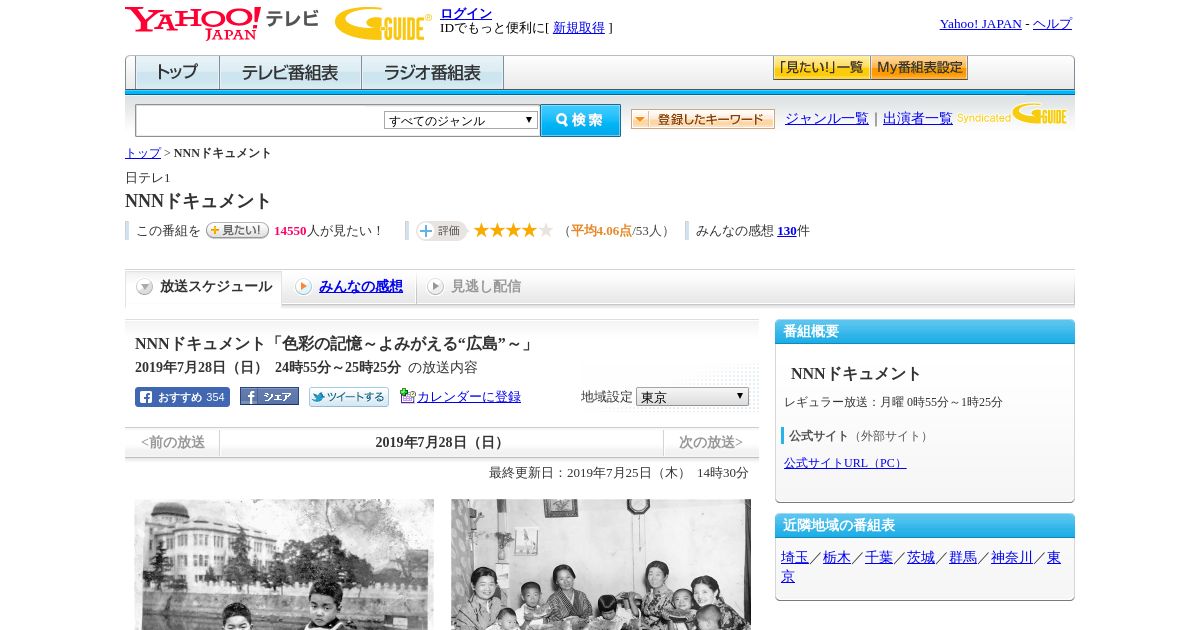
Task: Click the family group photo thumbnail
Action: click(601, 565)
